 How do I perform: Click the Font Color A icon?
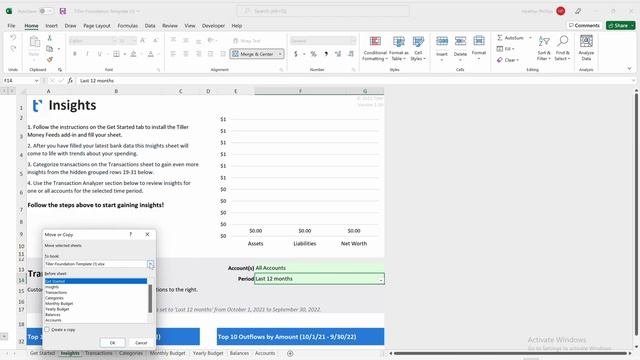(151, 54)
